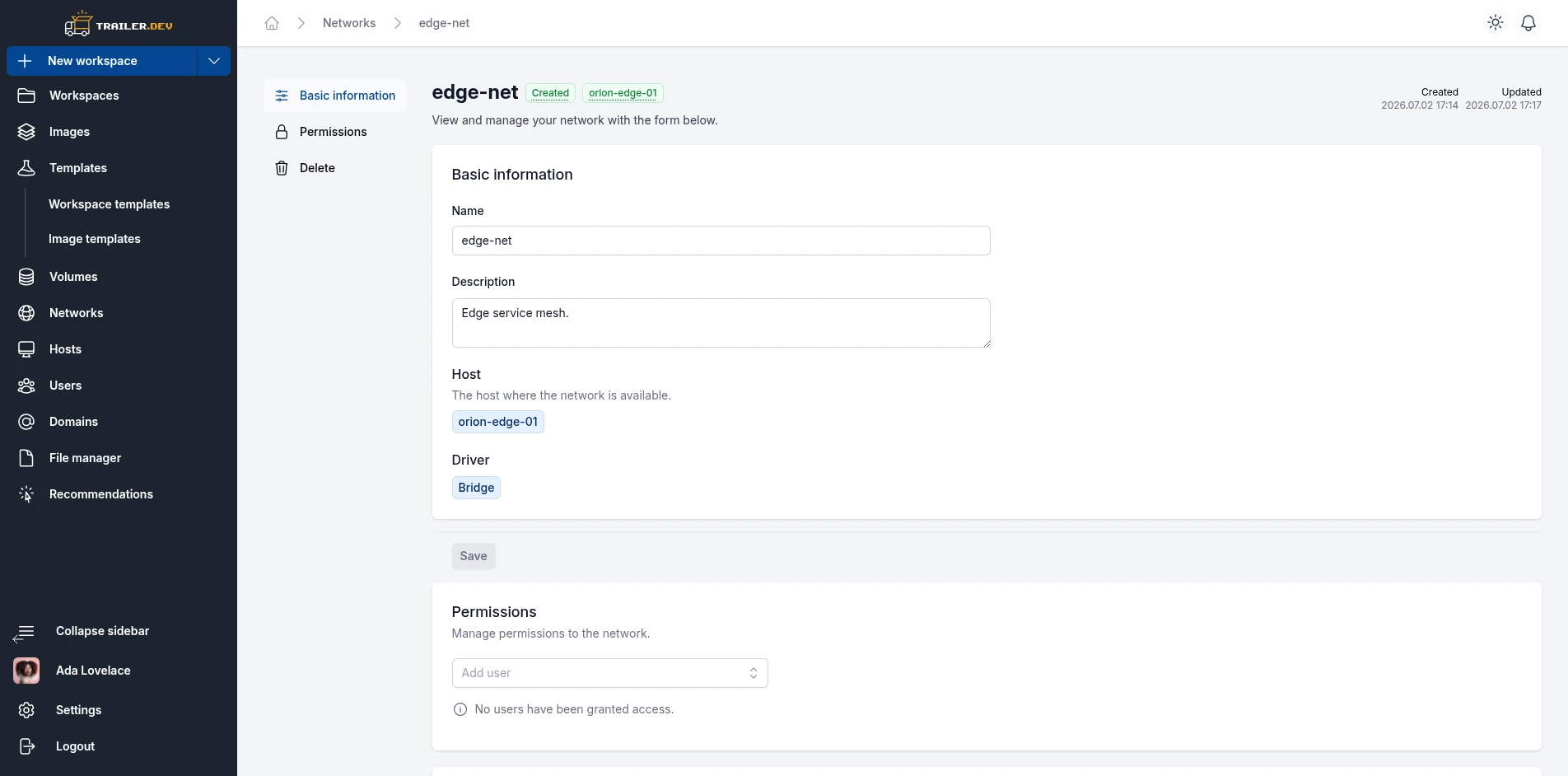Image resolution: width=1568 pixels, height=776 pixels.
Task: Click the plus icon in New workspace
Action: [x=25, y=61]
